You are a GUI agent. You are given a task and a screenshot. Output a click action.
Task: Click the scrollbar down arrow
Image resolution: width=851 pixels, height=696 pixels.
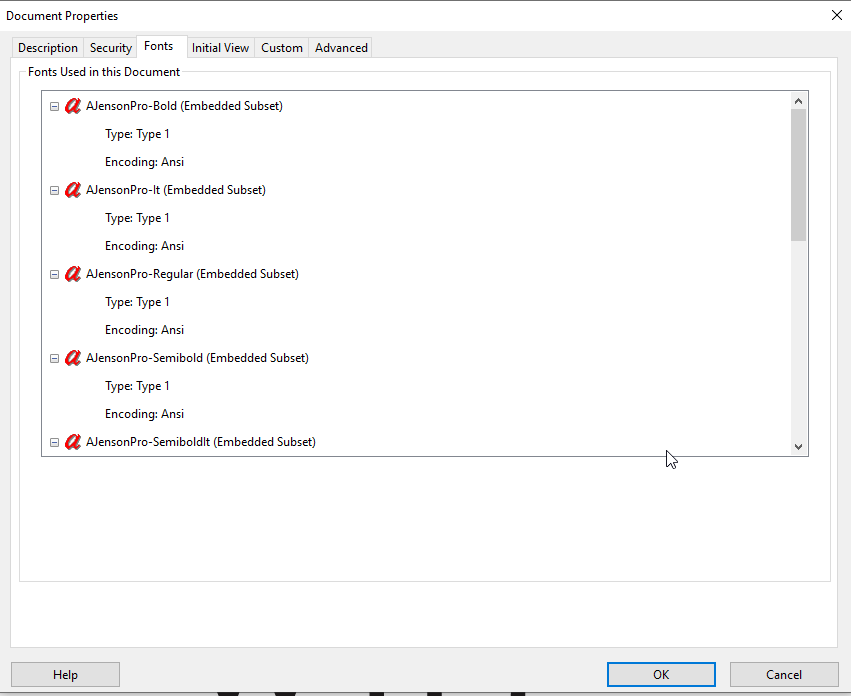798,446
